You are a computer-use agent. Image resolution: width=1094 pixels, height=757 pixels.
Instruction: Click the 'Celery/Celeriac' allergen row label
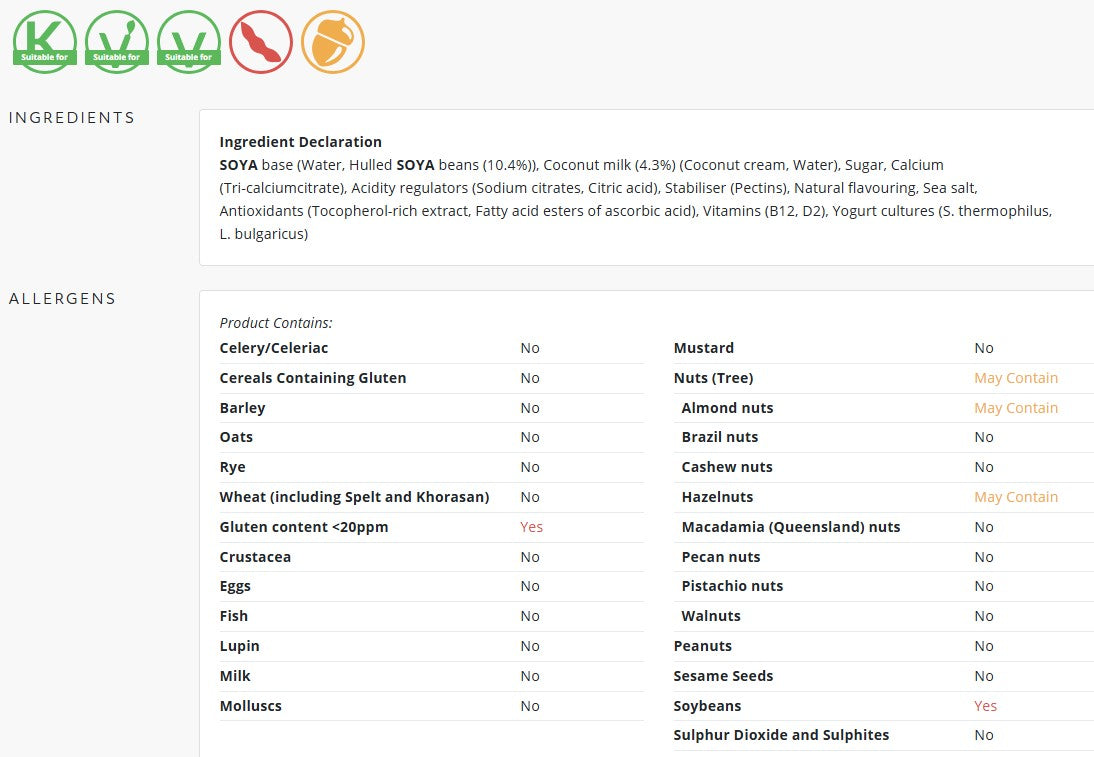point(274,347)
